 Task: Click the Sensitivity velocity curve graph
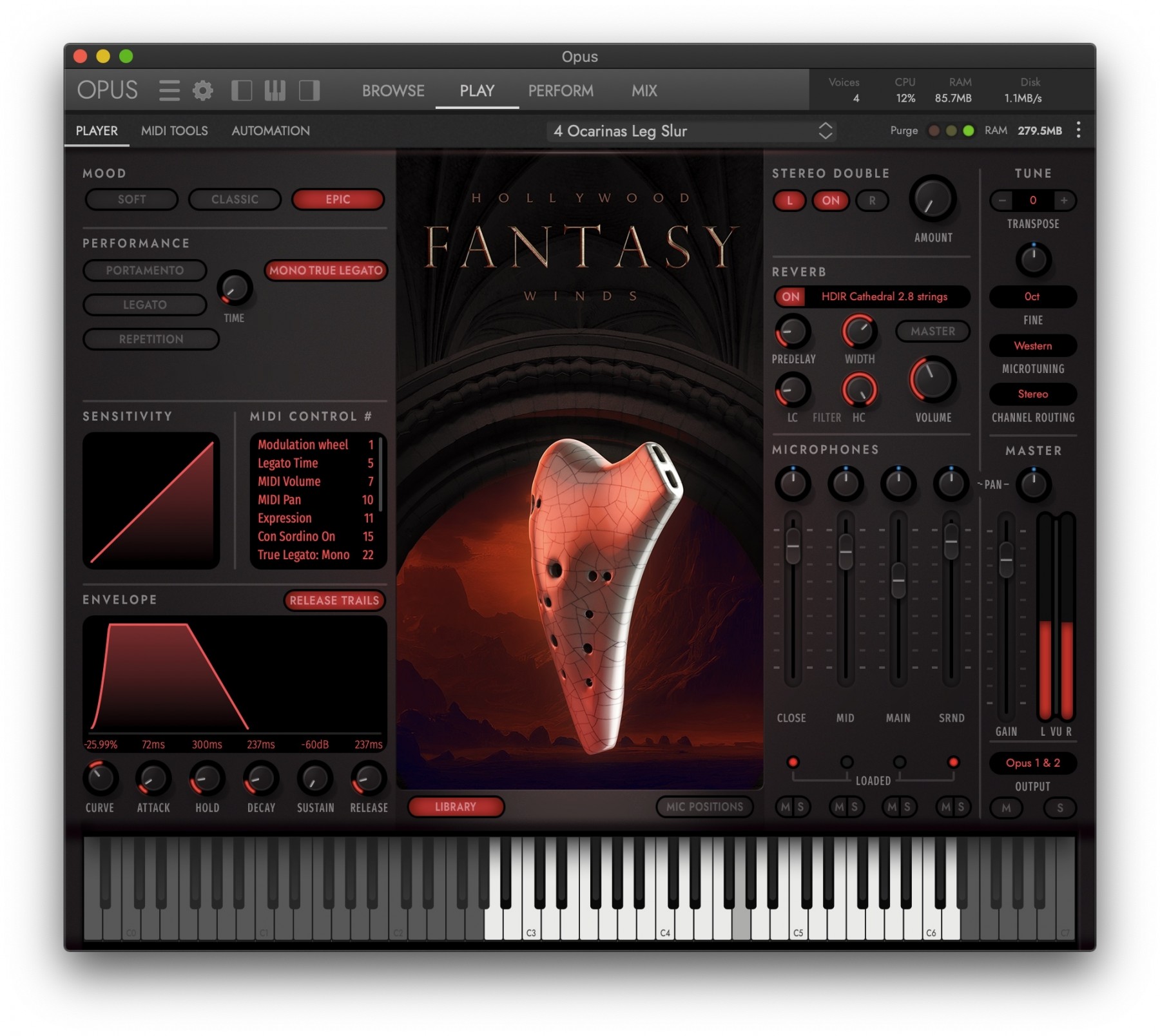click(151, 501)
